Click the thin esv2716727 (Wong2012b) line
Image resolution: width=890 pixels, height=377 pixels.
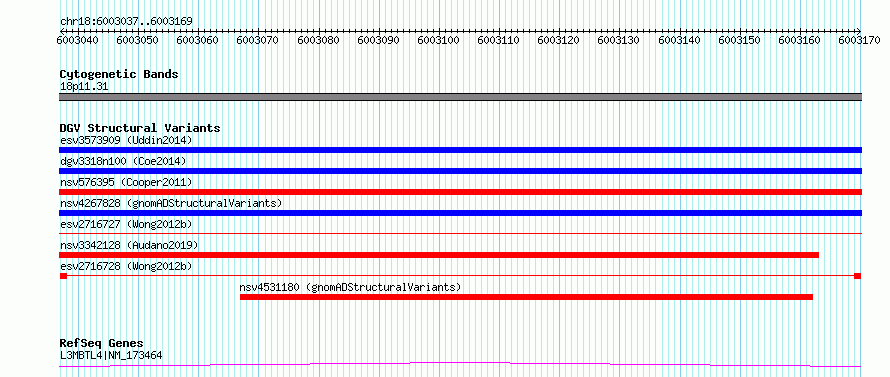[460, 233]
